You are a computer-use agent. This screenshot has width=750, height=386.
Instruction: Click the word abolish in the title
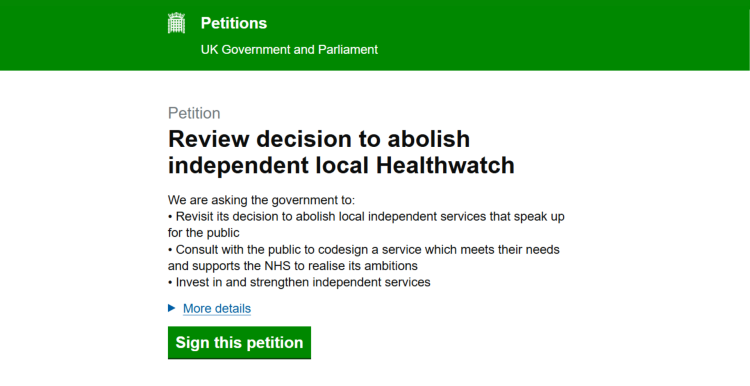coord(429,139)
